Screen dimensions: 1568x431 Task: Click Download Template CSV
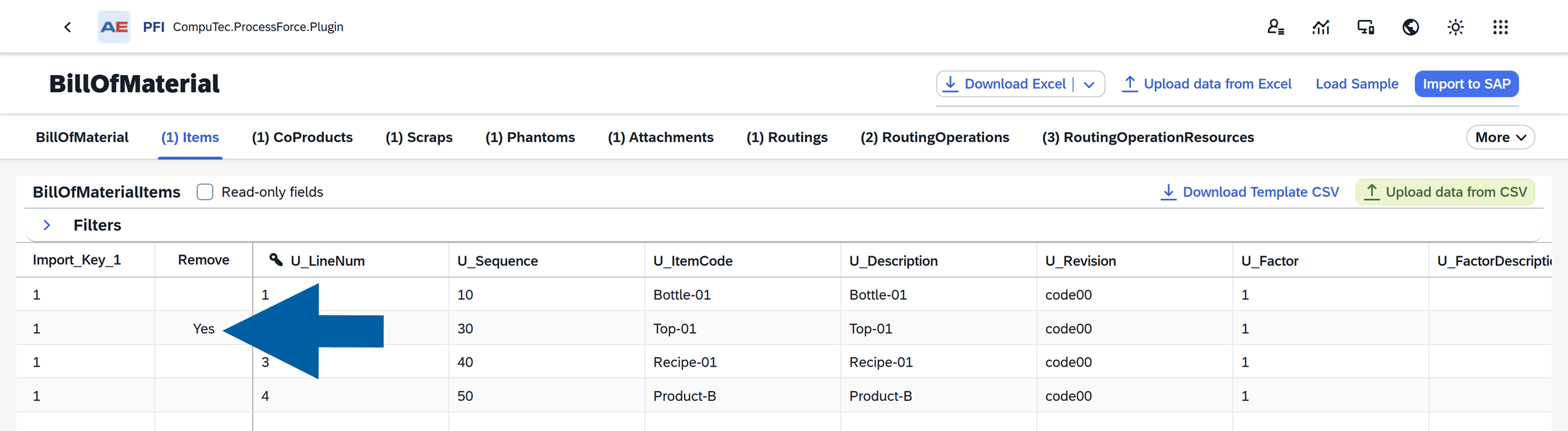(x=1250, y=192)
